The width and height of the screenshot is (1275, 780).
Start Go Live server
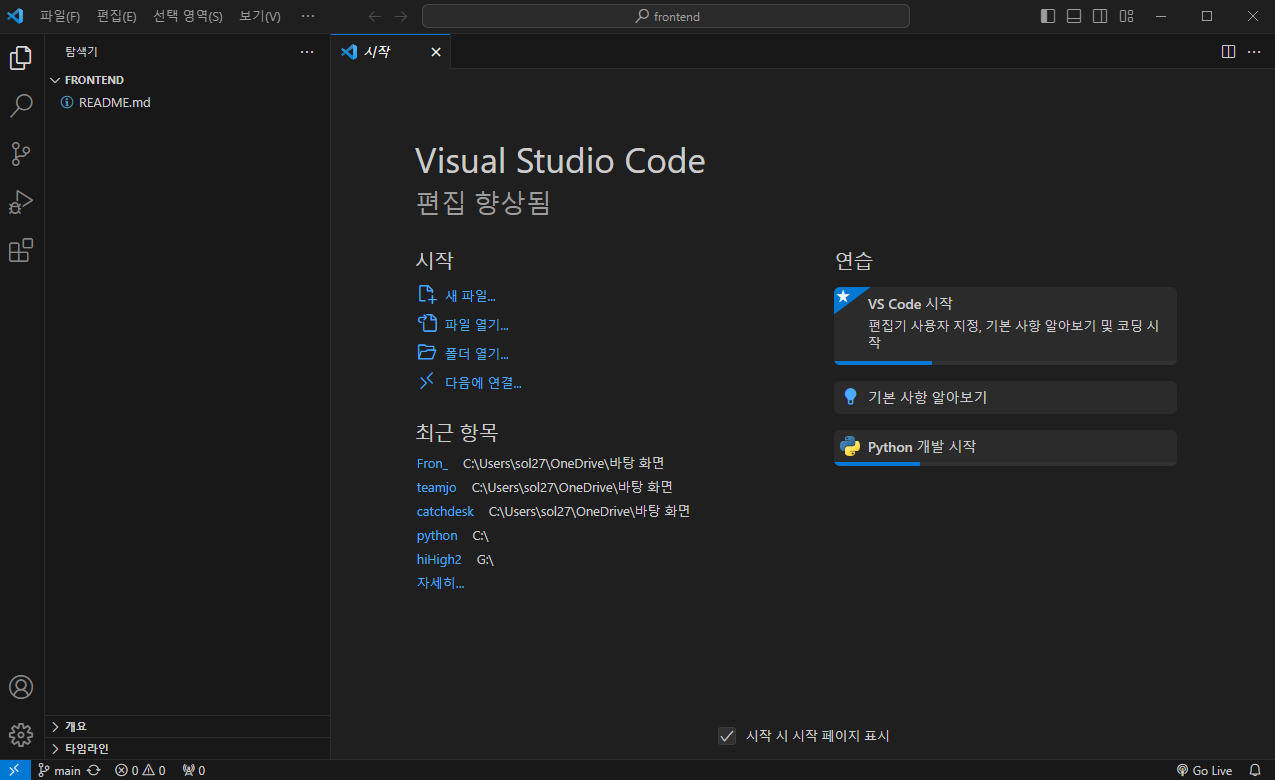point(1204,770)
